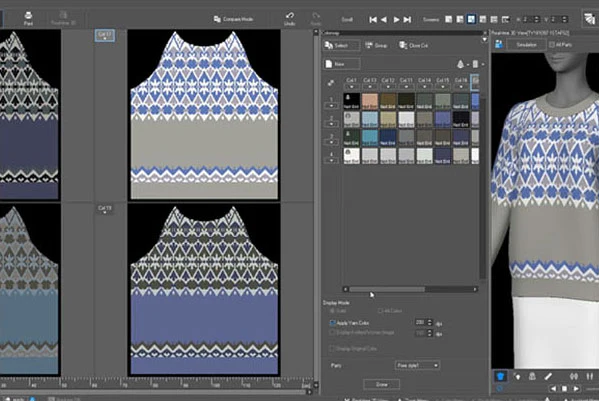This screenshot has width=599, height=401.
Task: Select the highlighted four-screen layout icon
Action: coord(471,19)
